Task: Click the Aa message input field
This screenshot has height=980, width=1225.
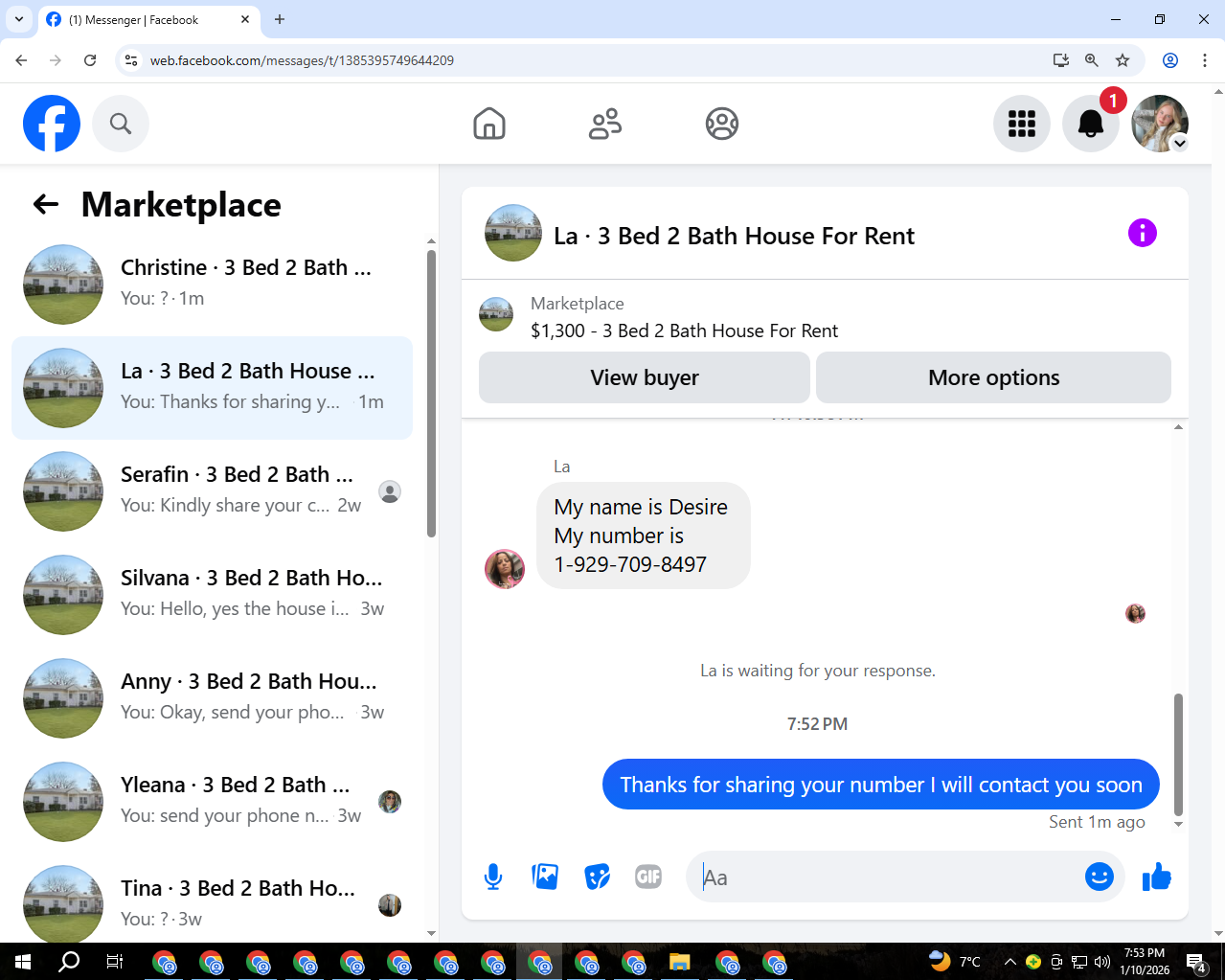Action: point(886,877)
